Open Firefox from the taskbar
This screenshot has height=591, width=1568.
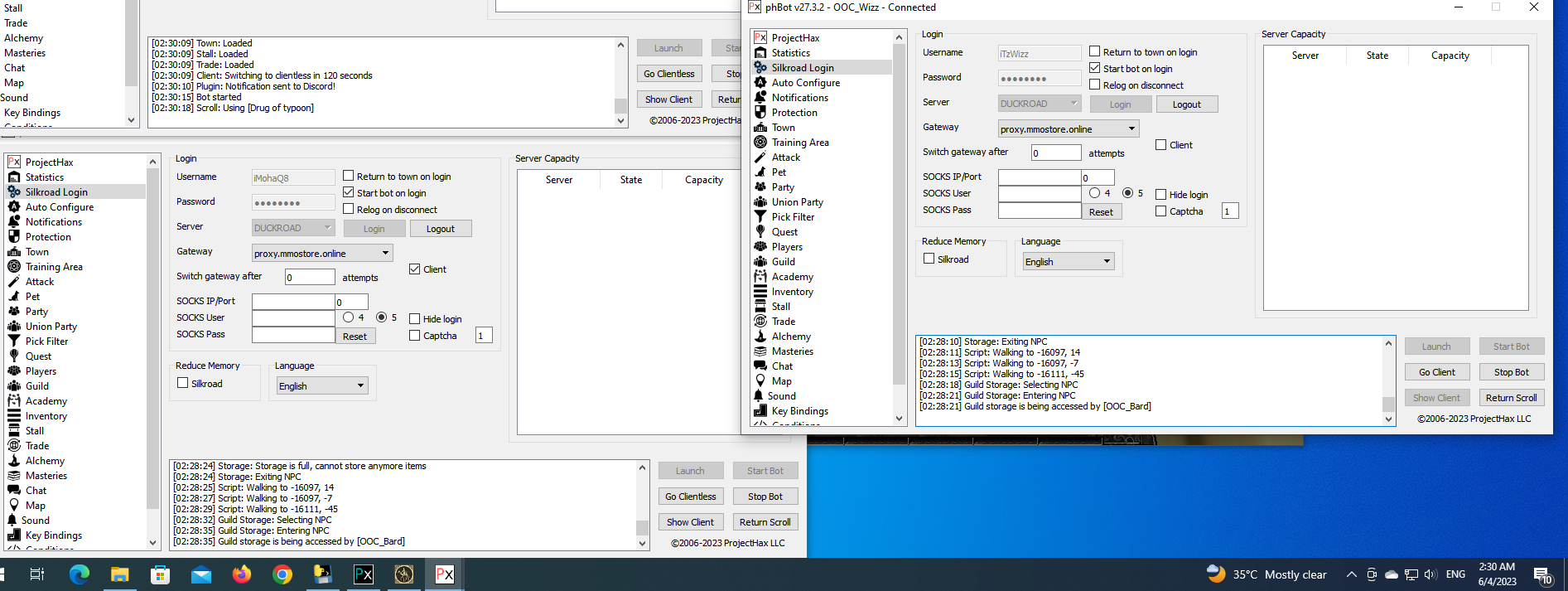[x=242, y=574]
